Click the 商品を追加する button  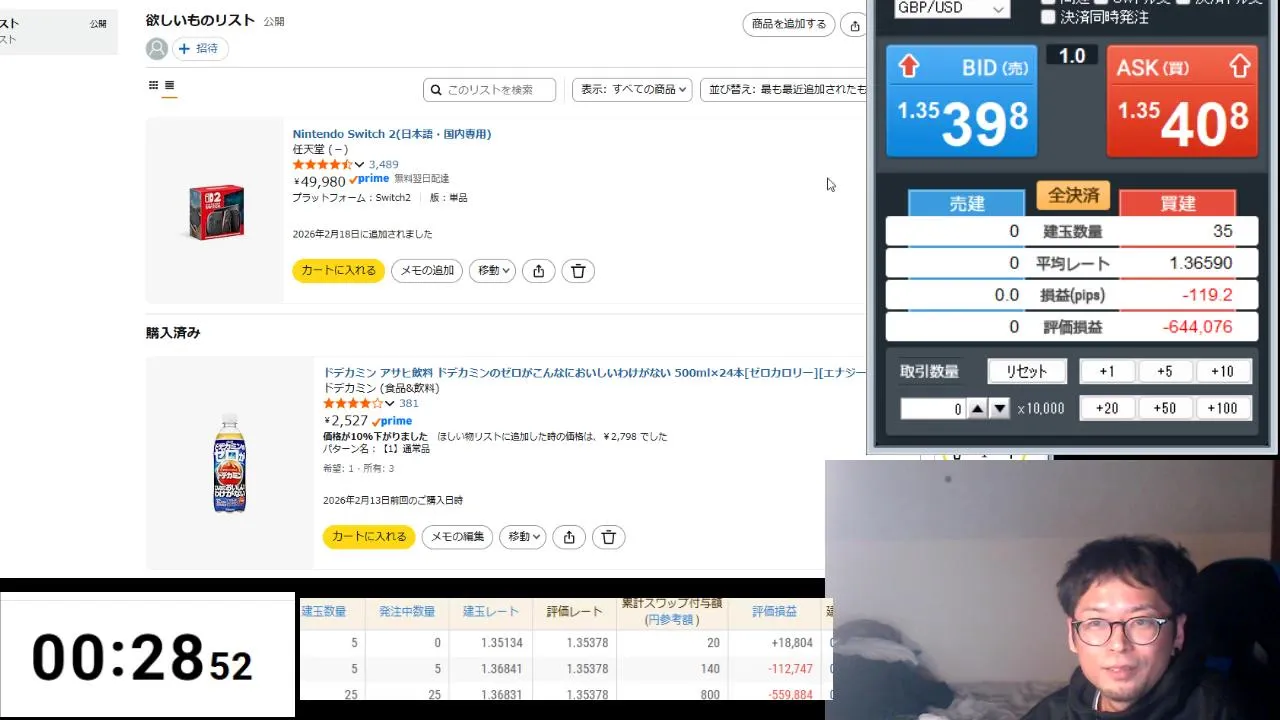point(789,25)
